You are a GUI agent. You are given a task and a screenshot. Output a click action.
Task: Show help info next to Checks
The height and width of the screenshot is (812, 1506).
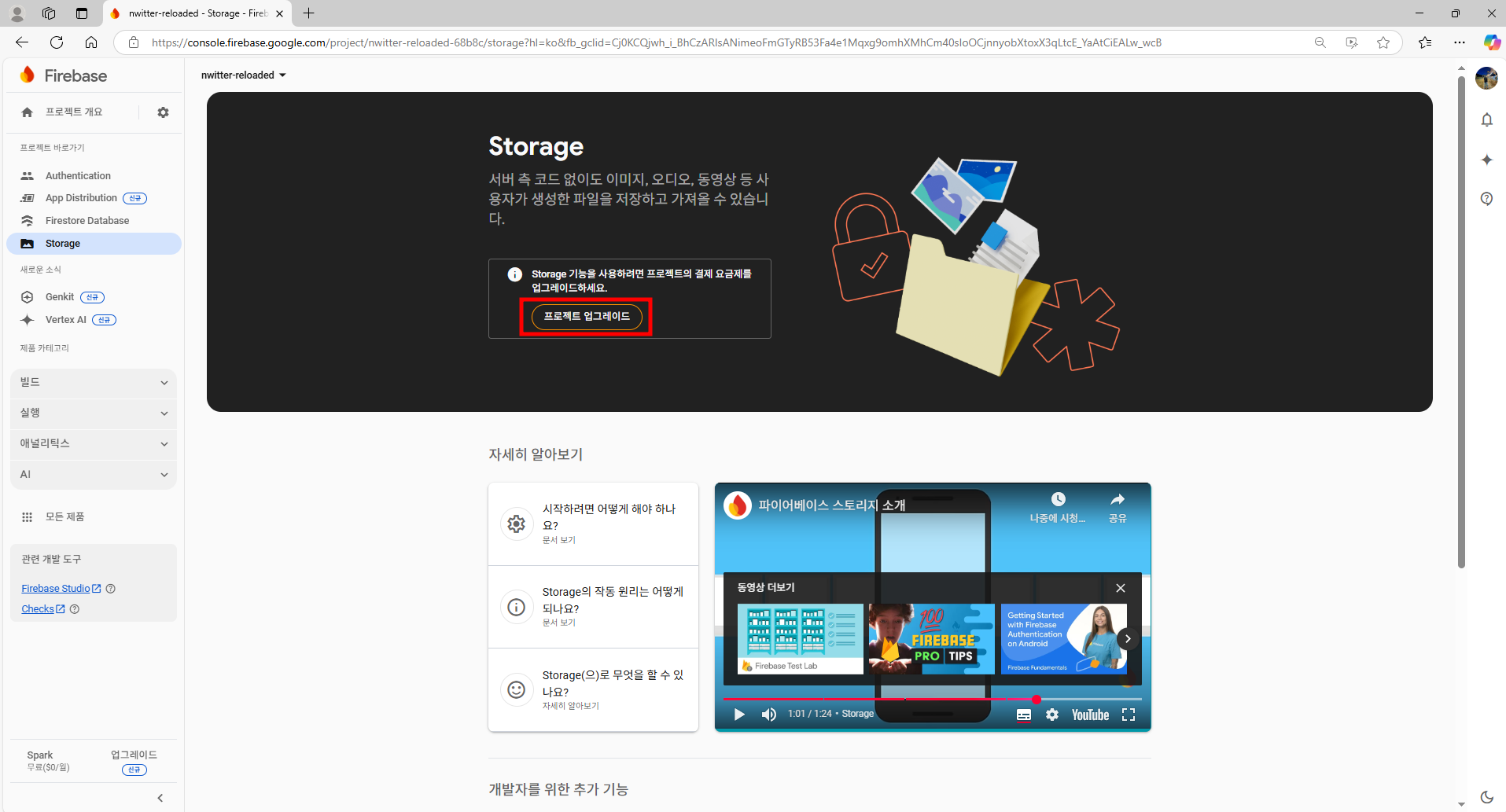point(75,608)
